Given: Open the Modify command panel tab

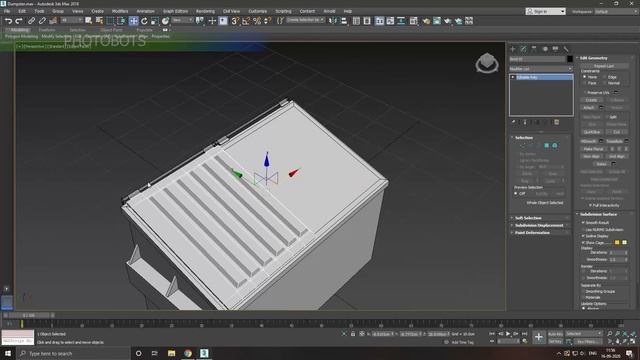Looking at the screenshot, I should [524, 49].
